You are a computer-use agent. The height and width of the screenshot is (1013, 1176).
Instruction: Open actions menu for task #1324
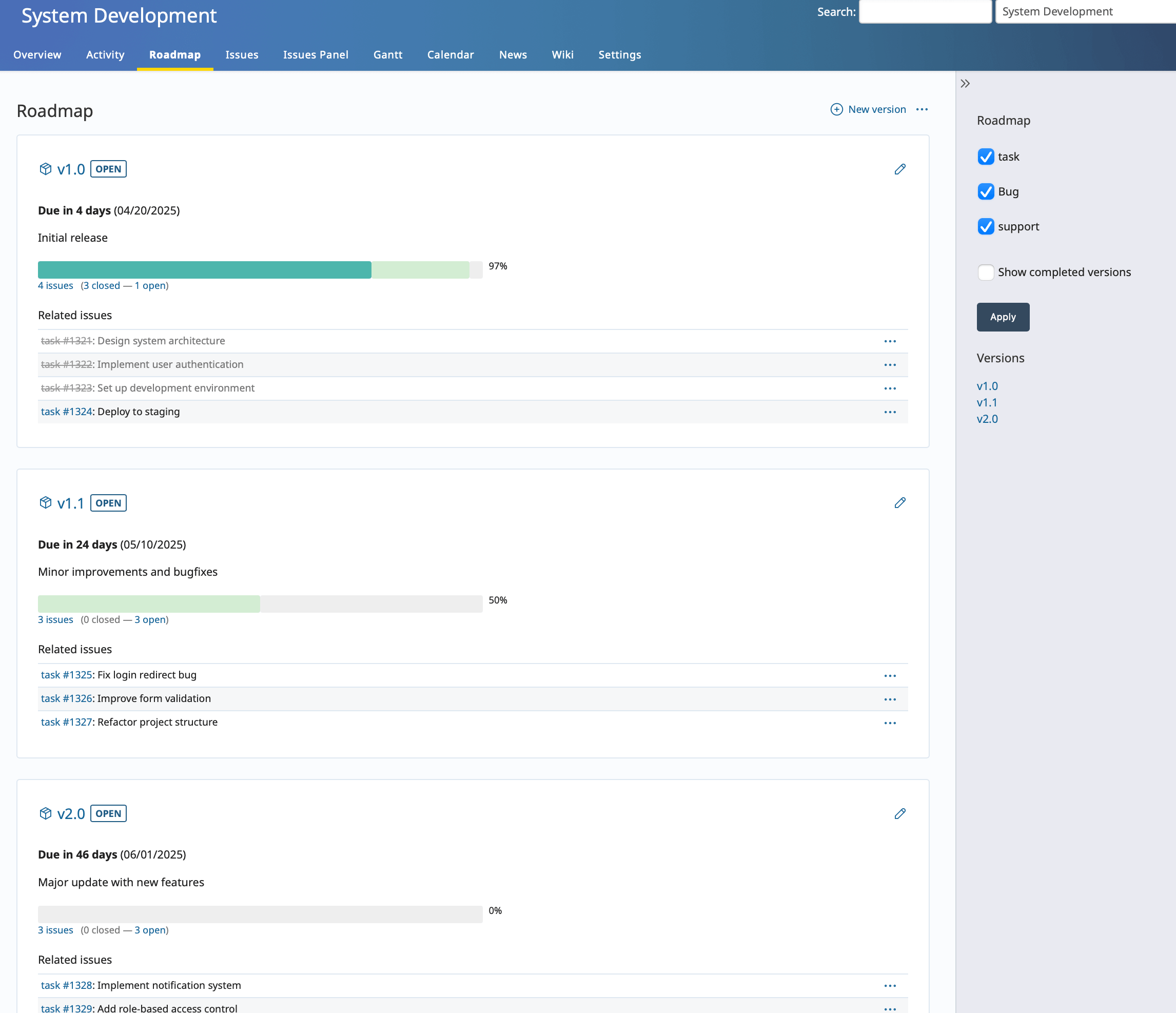(x=890, y=412)
